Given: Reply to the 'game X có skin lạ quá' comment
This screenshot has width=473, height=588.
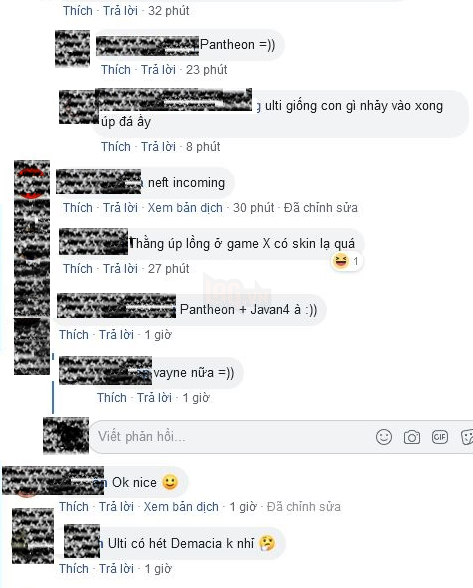Looking at the screenshot, I should click(x=120, y=269).
